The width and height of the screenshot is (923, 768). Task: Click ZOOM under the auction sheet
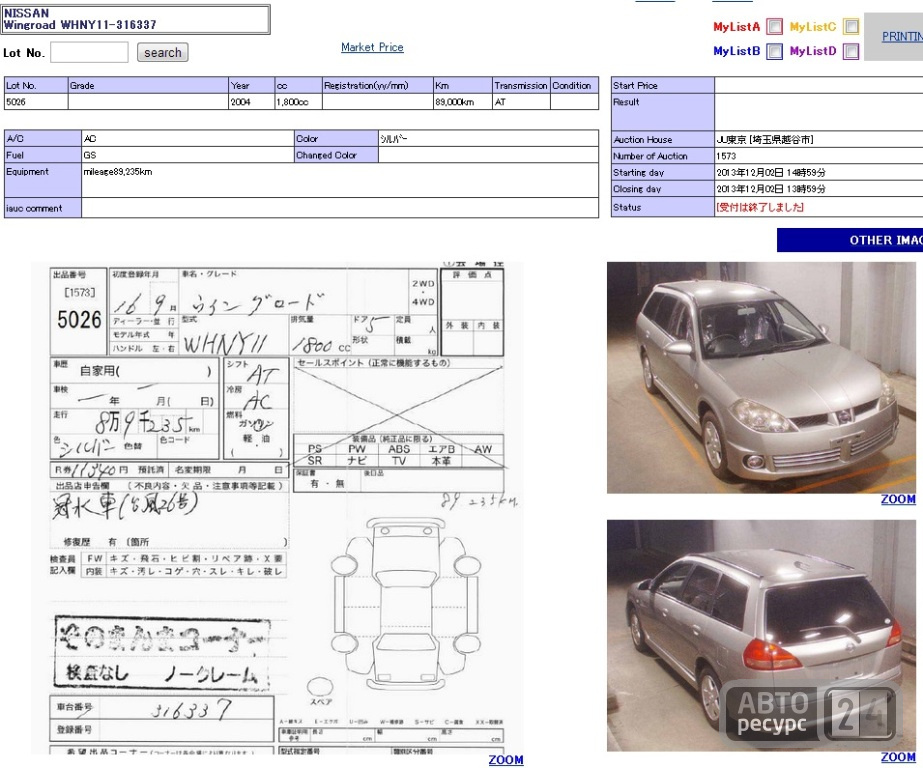506,760
